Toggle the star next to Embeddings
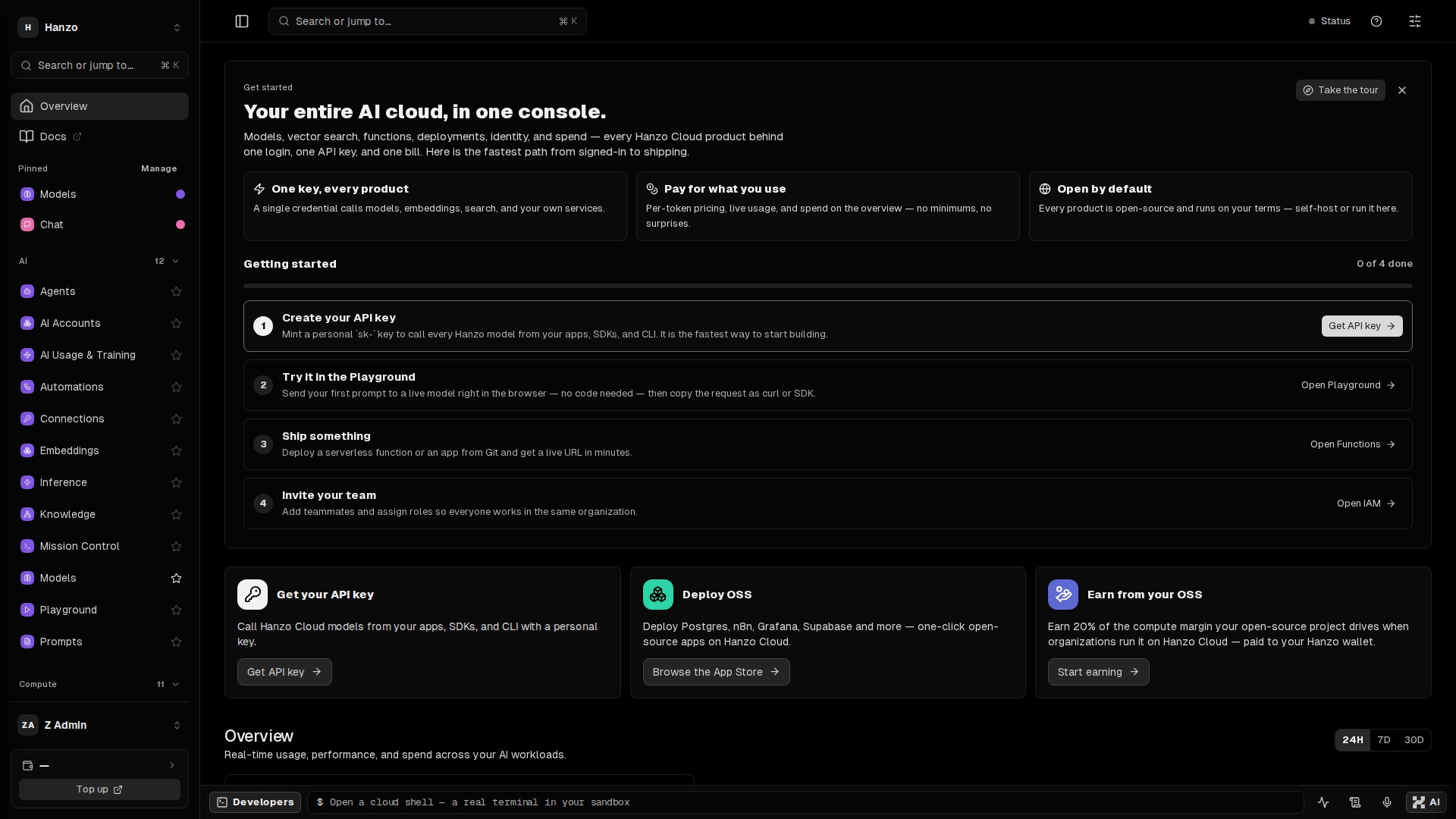The width and height of the screenshot is (1456, 819). click(x=177, y=450)
